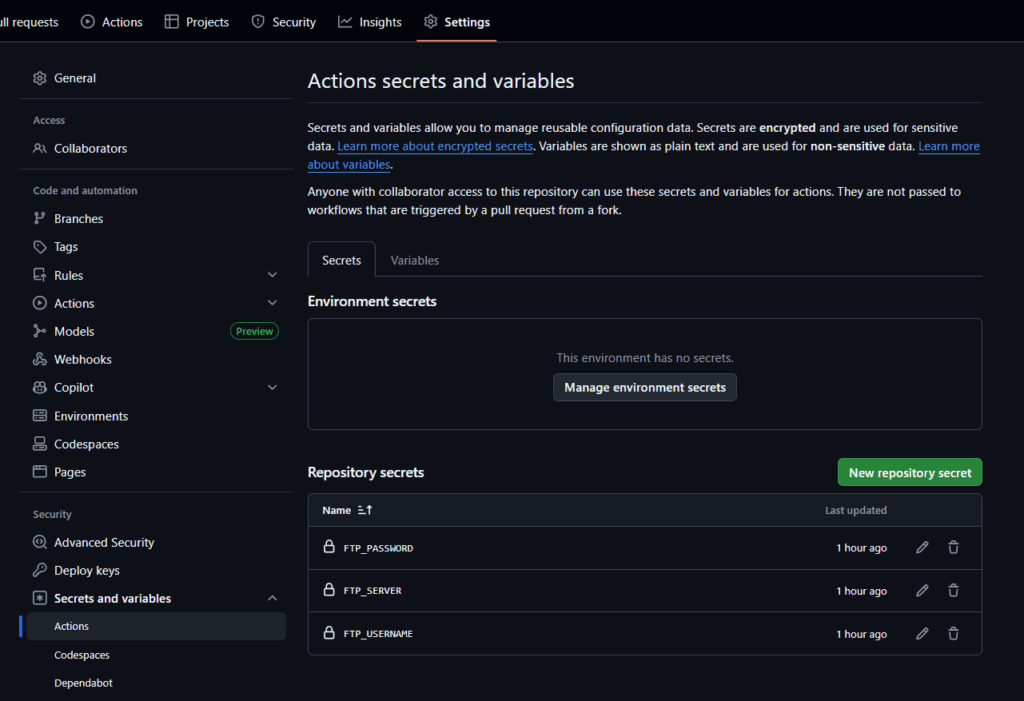The width and height of the screenshot is (1024, 701).
Task: Edit the FTP_PASSWORD secret with pencil icon
Action: [922, 547]
